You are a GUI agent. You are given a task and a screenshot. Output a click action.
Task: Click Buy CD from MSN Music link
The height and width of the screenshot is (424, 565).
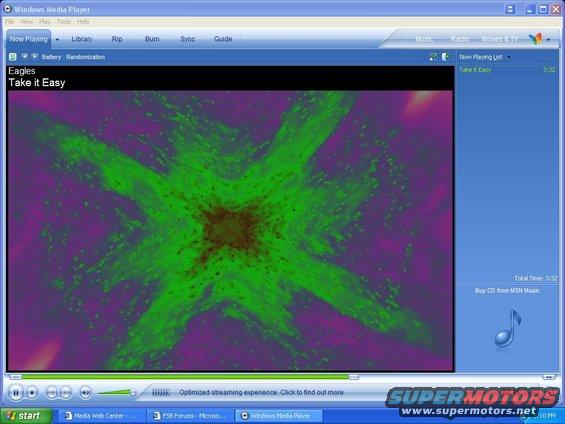click(x=507, y=290)
